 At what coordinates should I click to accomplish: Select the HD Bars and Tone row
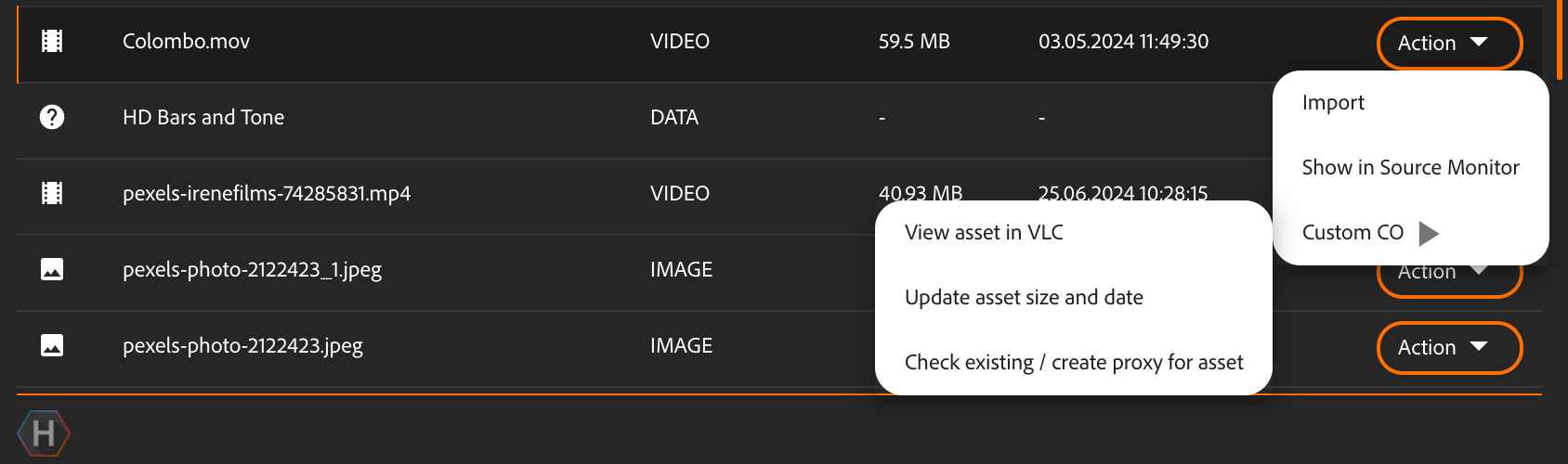203,117
